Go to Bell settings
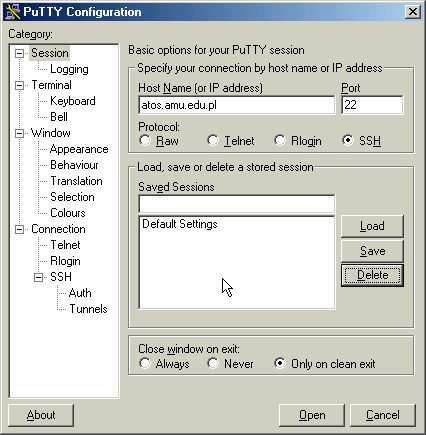This screenshot has width=426, height=435. (x=59, y=117)
